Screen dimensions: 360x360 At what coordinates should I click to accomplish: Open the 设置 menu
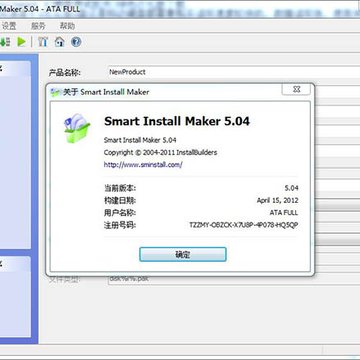tap(9, 26)
